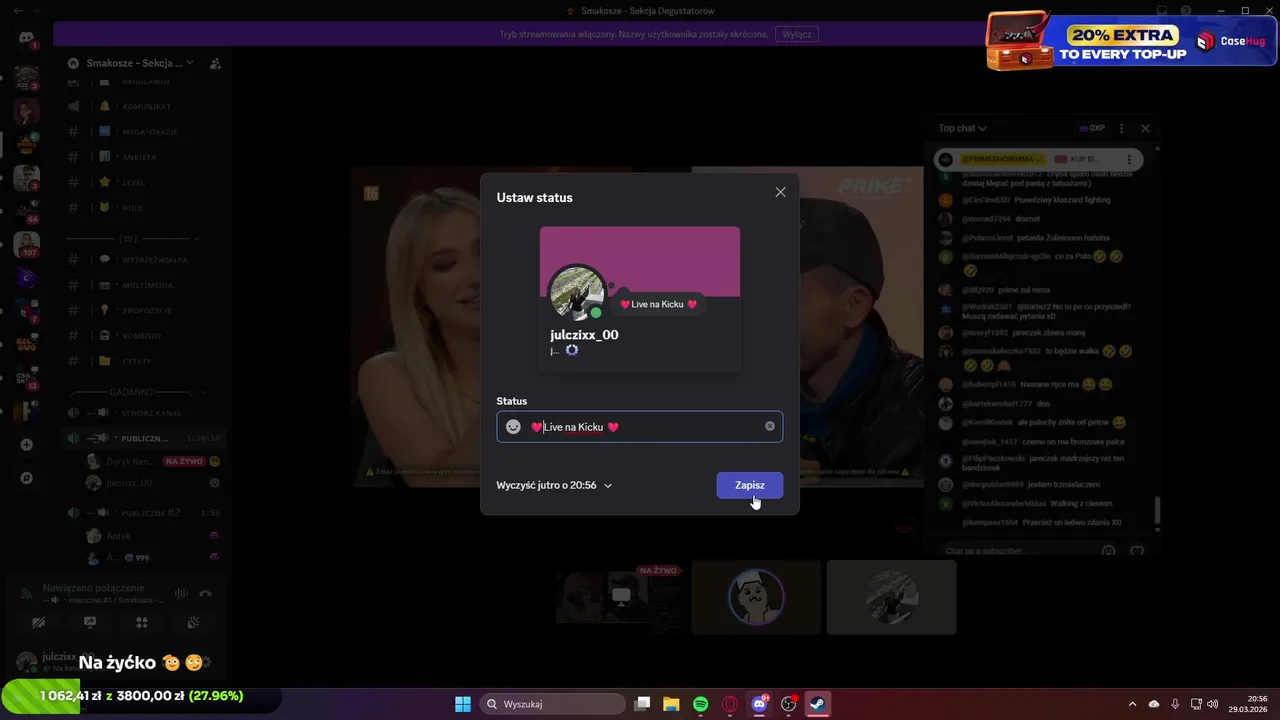Invite people with the add-members icon
Screen dimensions: 1280x720
(x=215, y=63)
